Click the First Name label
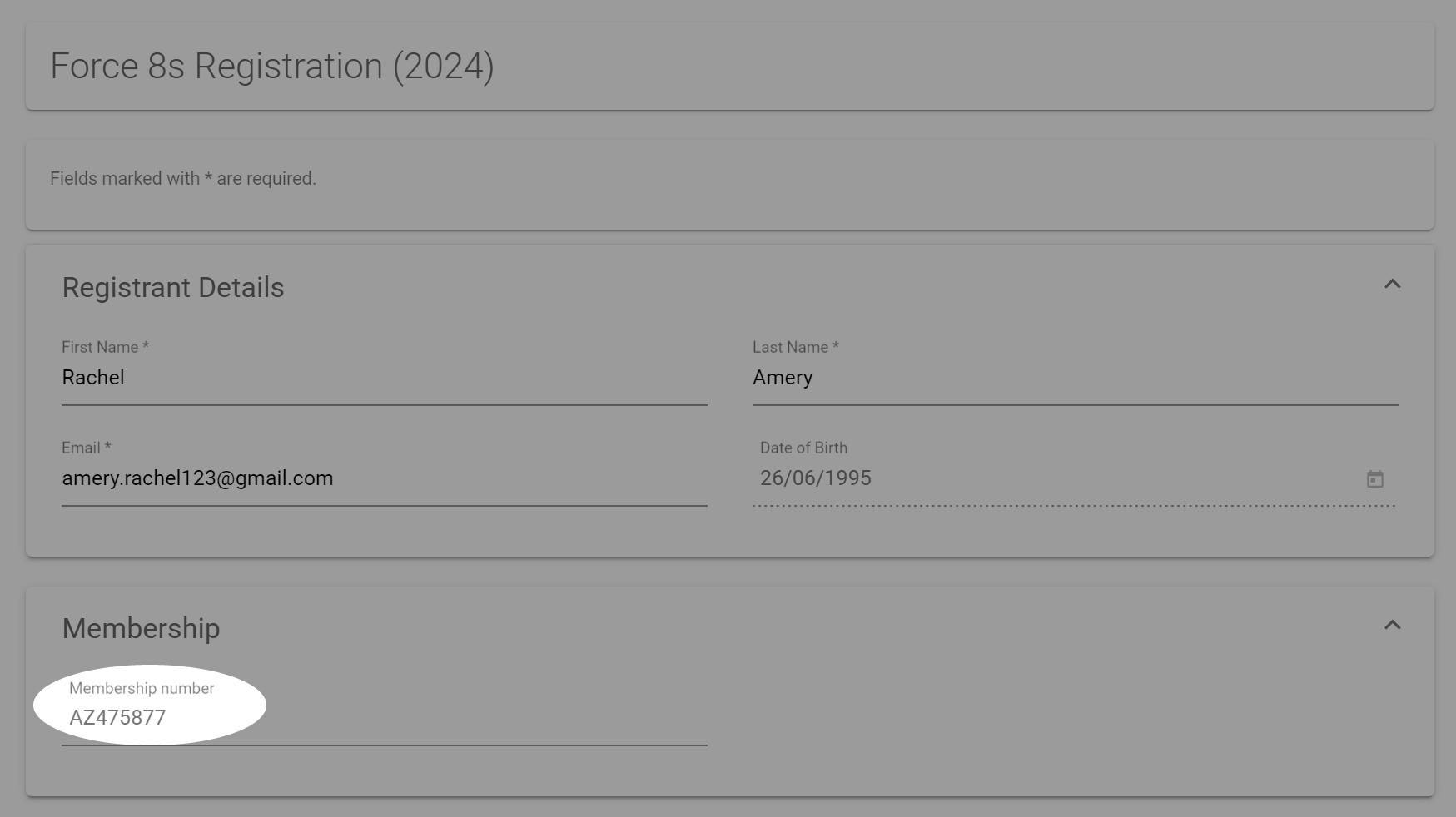Image resolution: width=1456 pixels, height=817 pixels. point(104,347)
